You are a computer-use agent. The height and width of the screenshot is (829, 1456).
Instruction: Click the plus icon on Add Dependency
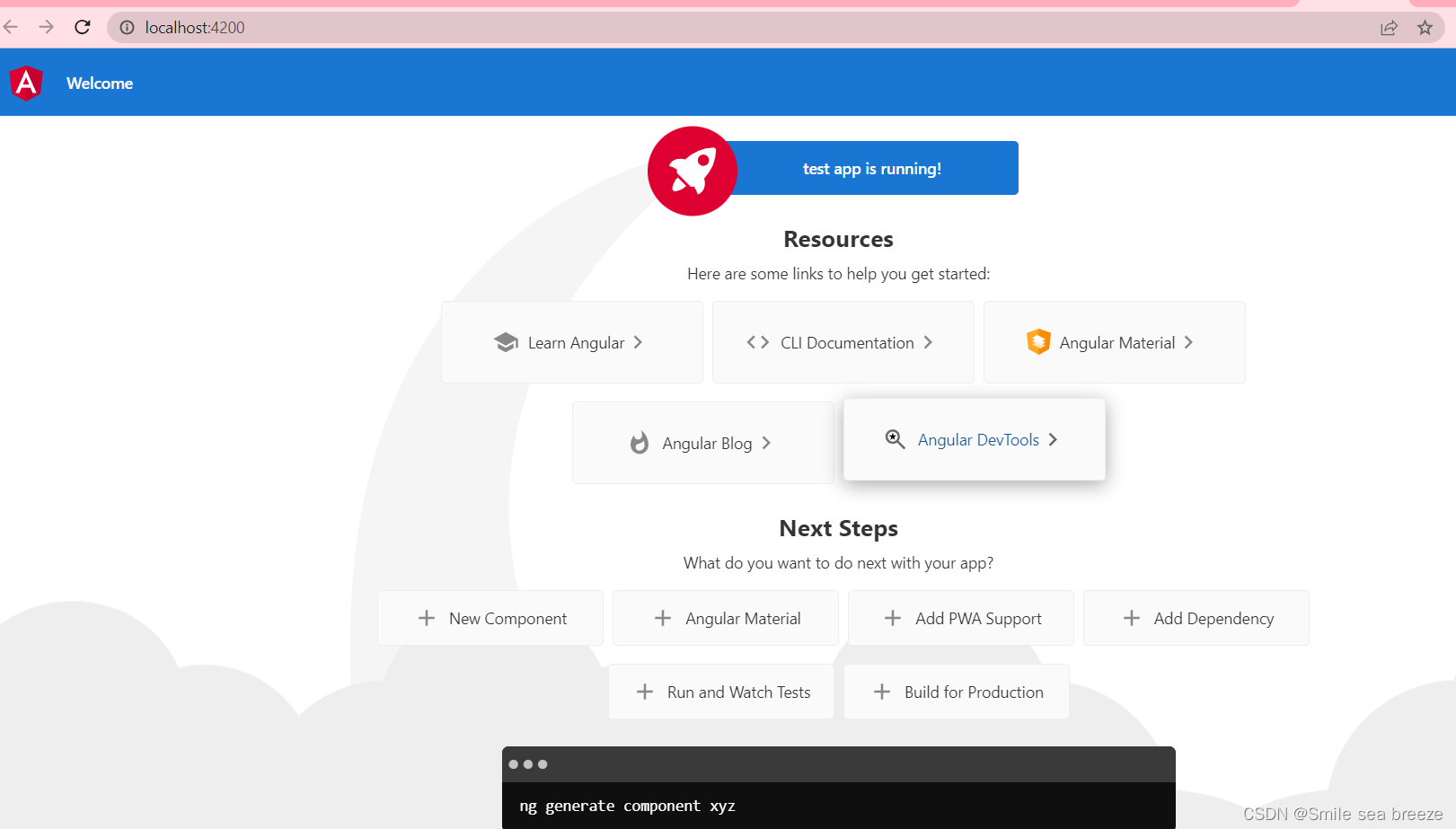tap(1132, 618)
